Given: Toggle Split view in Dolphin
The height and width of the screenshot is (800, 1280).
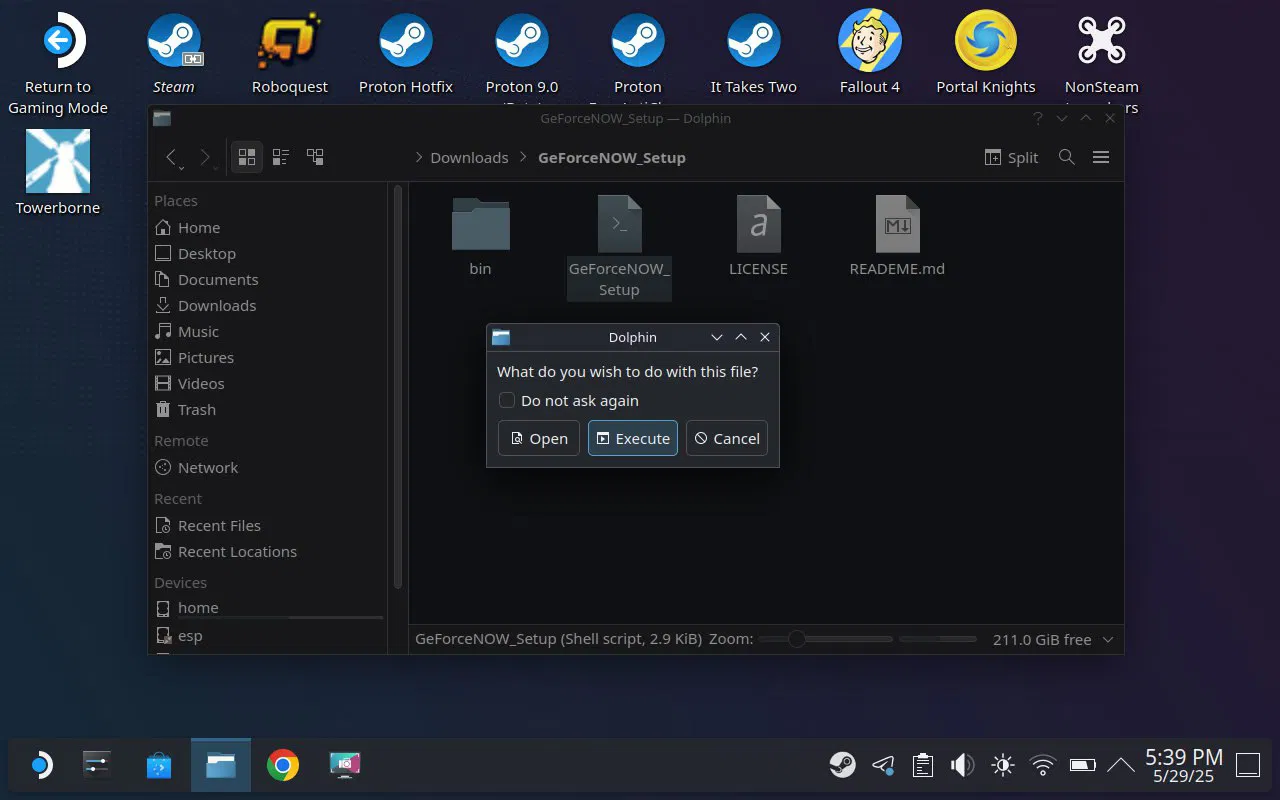Looking at the screenshot, I should (1011, 157).
